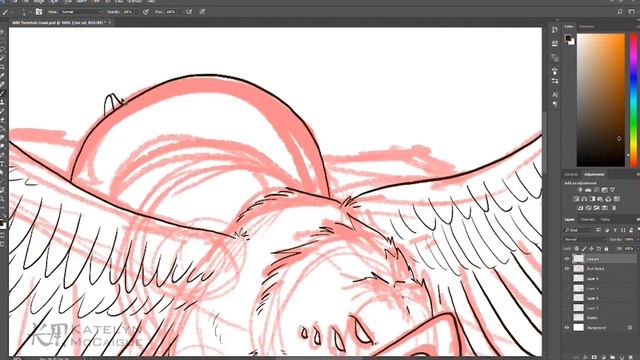The image size is (640, 360).
Task: Close the open document tab
Action: (x=109, y=23)
